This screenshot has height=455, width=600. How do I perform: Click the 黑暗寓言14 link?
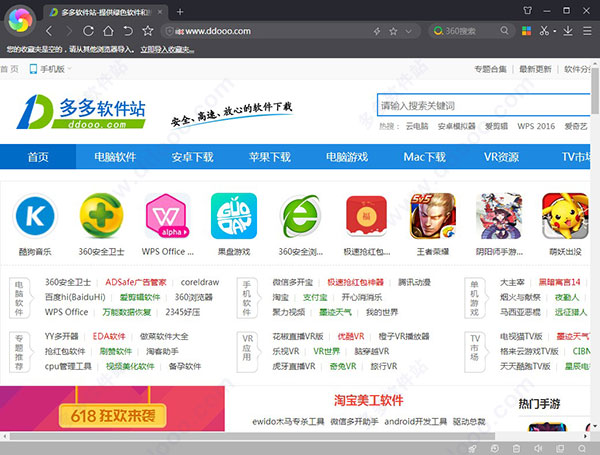(x=559, y=282)
